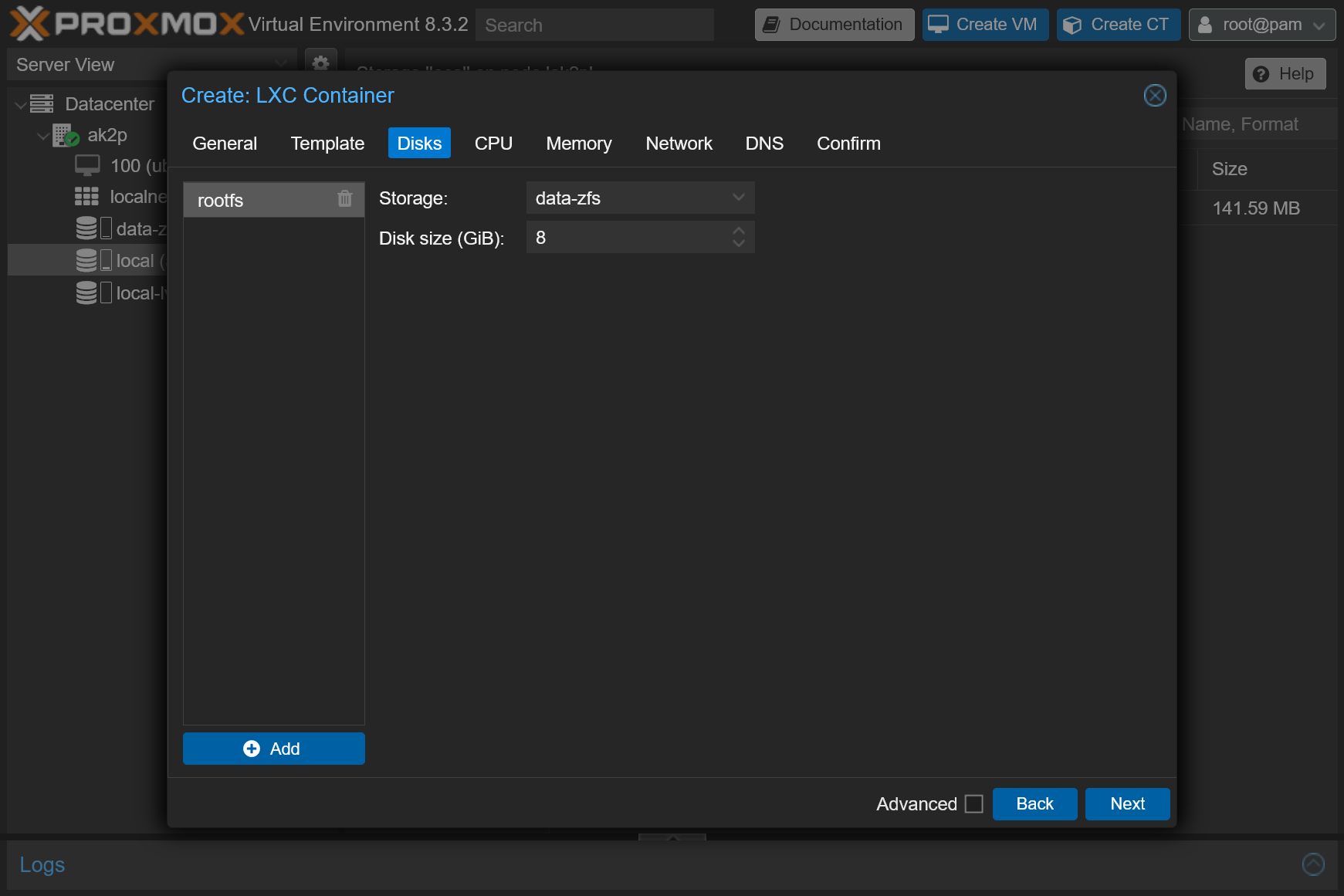
Task: Select VM 100 monitor icon in tree
Action: 87,165
